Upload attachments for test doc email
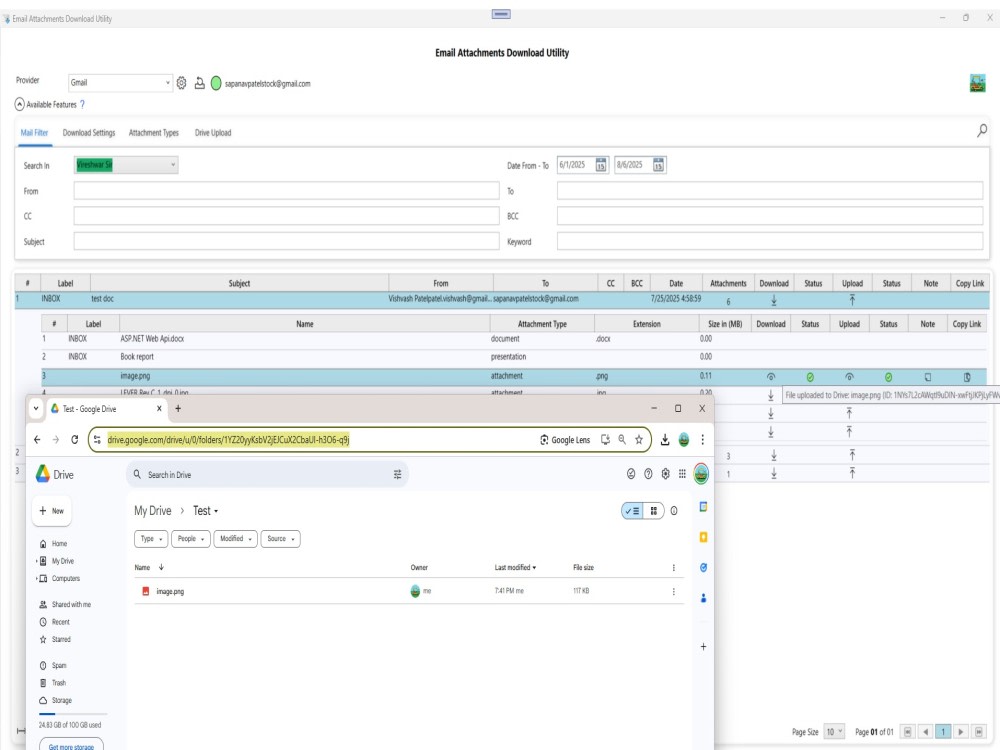Image resolution: width=1000 pixels, height=750 pixels. click(852, 300)
